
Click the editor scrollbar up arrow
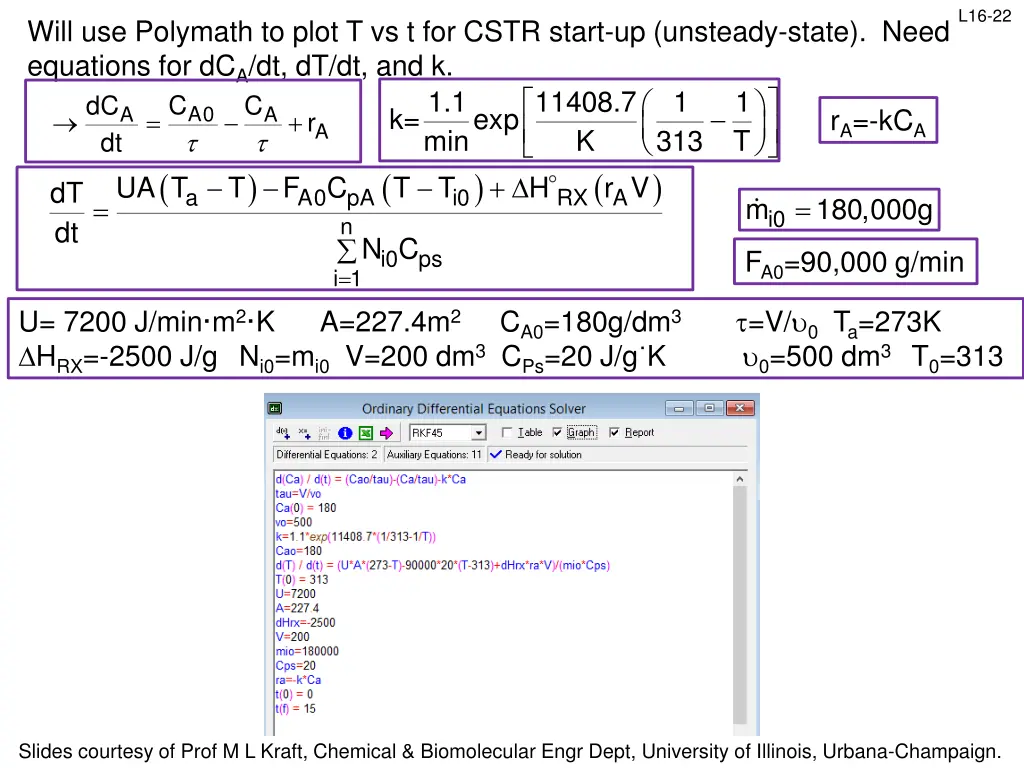pyautogui.click(x=739, y=479)
